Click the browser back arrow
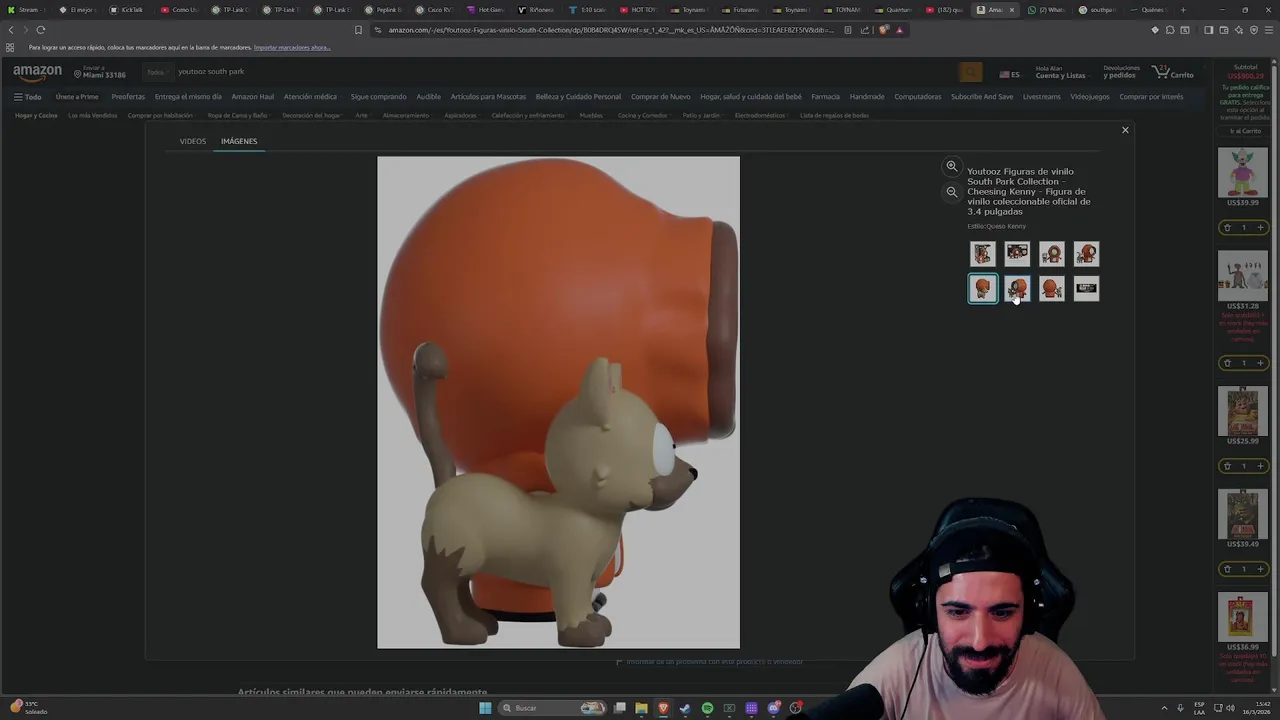 [x=11, y=30]
